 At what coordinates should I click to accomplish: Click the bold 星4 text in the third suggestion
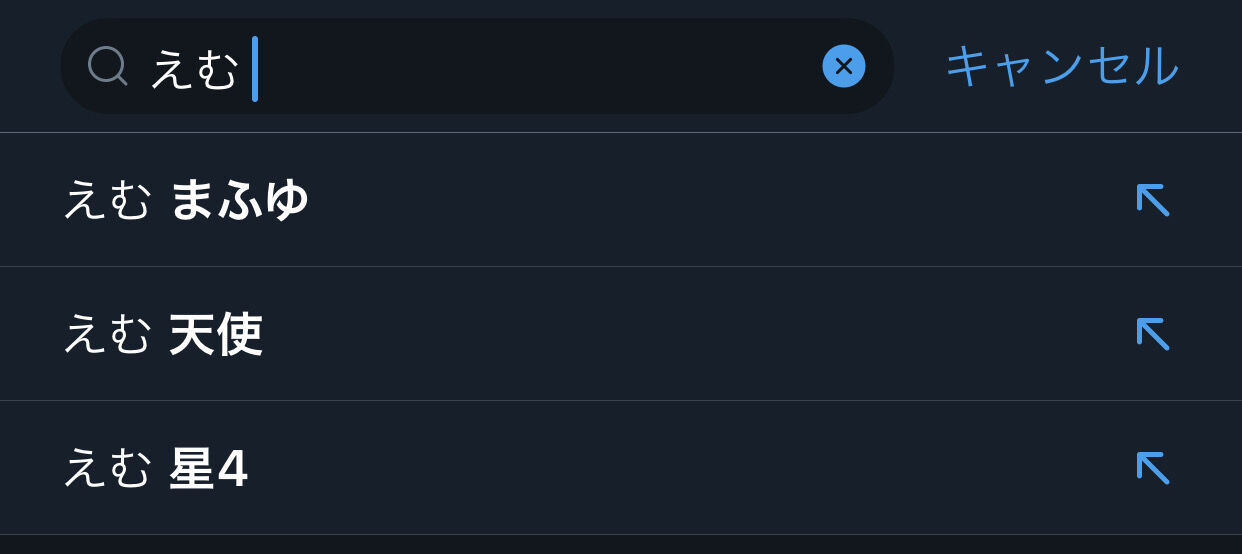pyautogui.click(x=208, y=469)
